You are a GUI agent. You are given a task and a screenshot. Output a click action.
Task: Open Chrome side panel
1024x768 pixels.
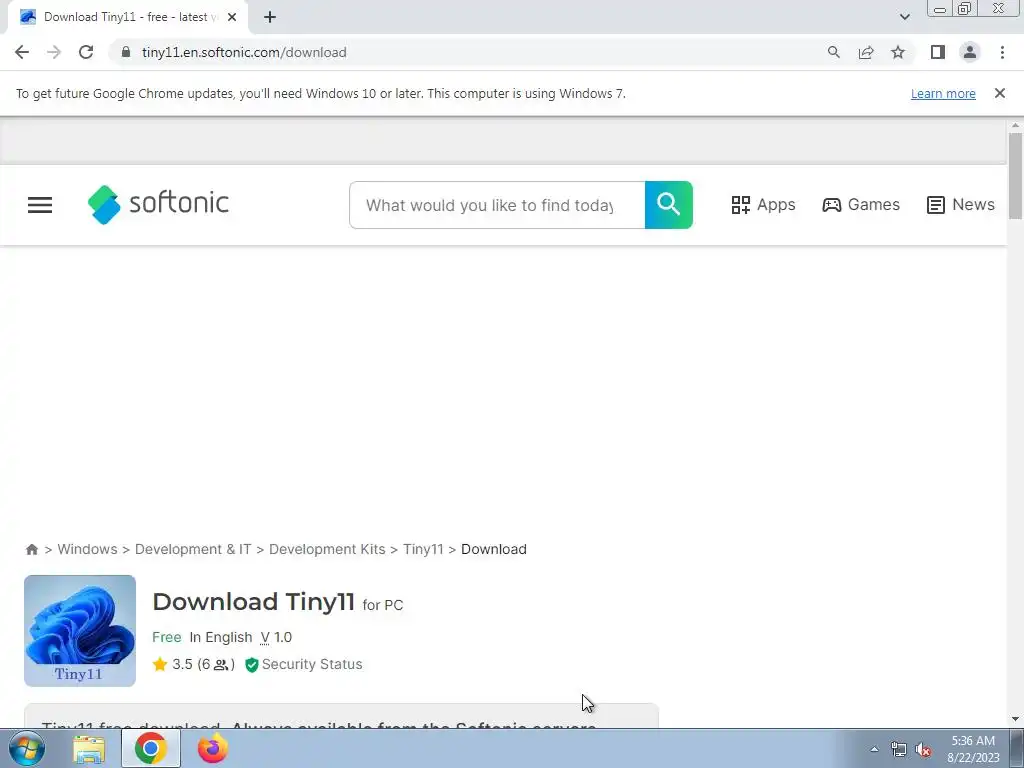pyautogui.click(x=938, y=52)
